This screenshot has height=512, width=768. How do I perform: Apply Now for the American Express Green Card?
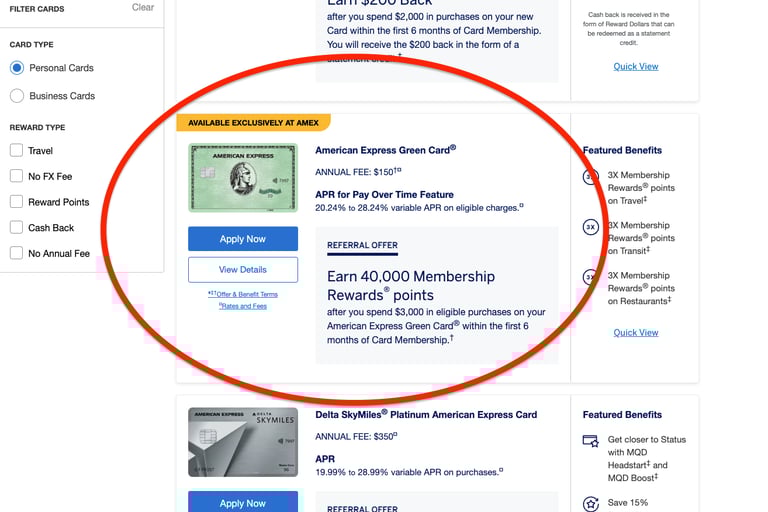click(x=243, y=239)
